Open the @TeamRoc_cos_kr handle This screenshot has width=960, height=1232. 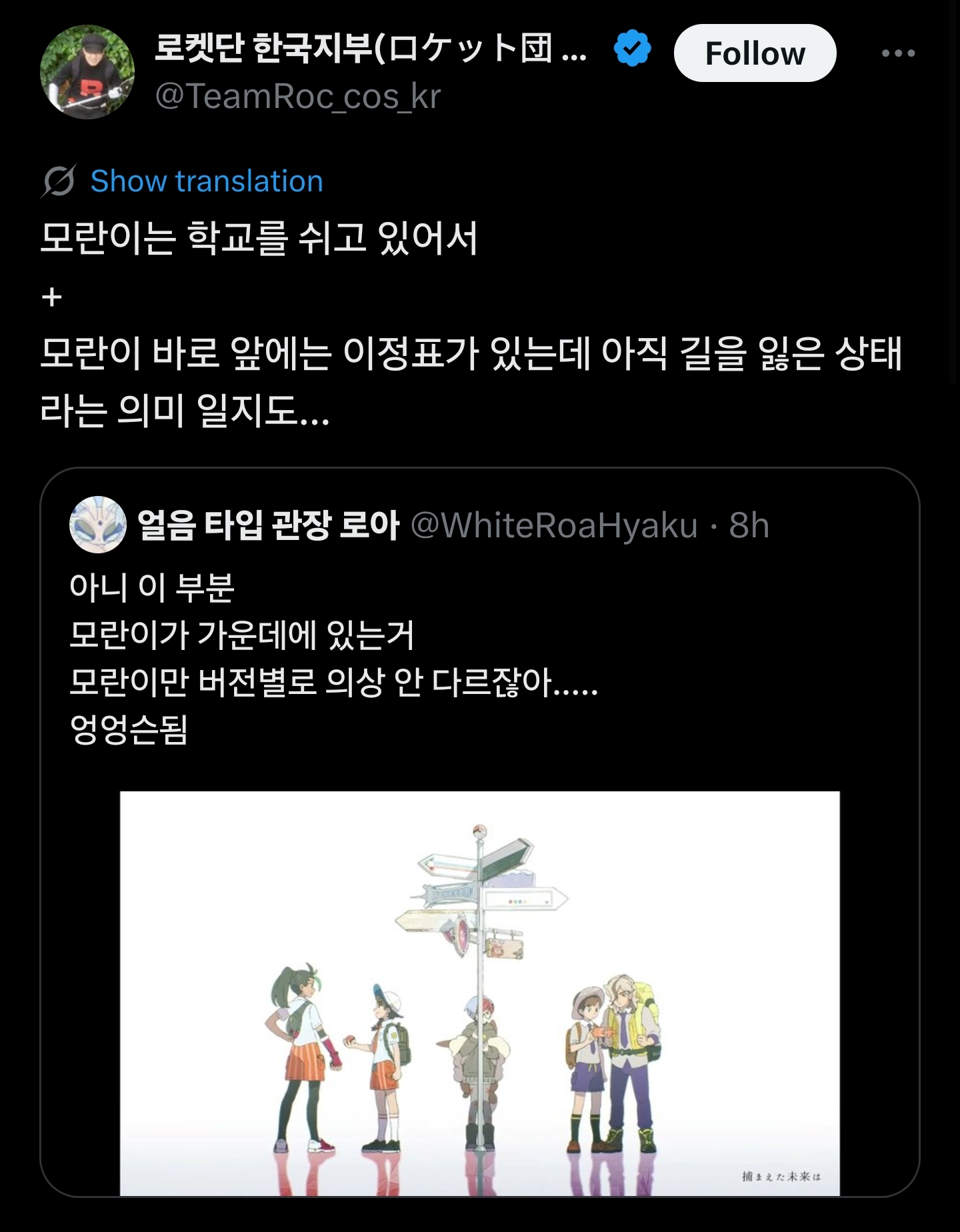(298, 97)
